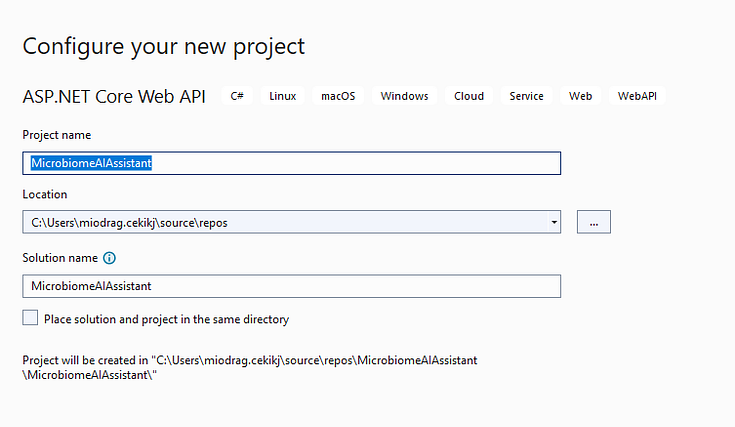
Task: Click the browse location ellipsis button
Action: [x=593, y=222]
